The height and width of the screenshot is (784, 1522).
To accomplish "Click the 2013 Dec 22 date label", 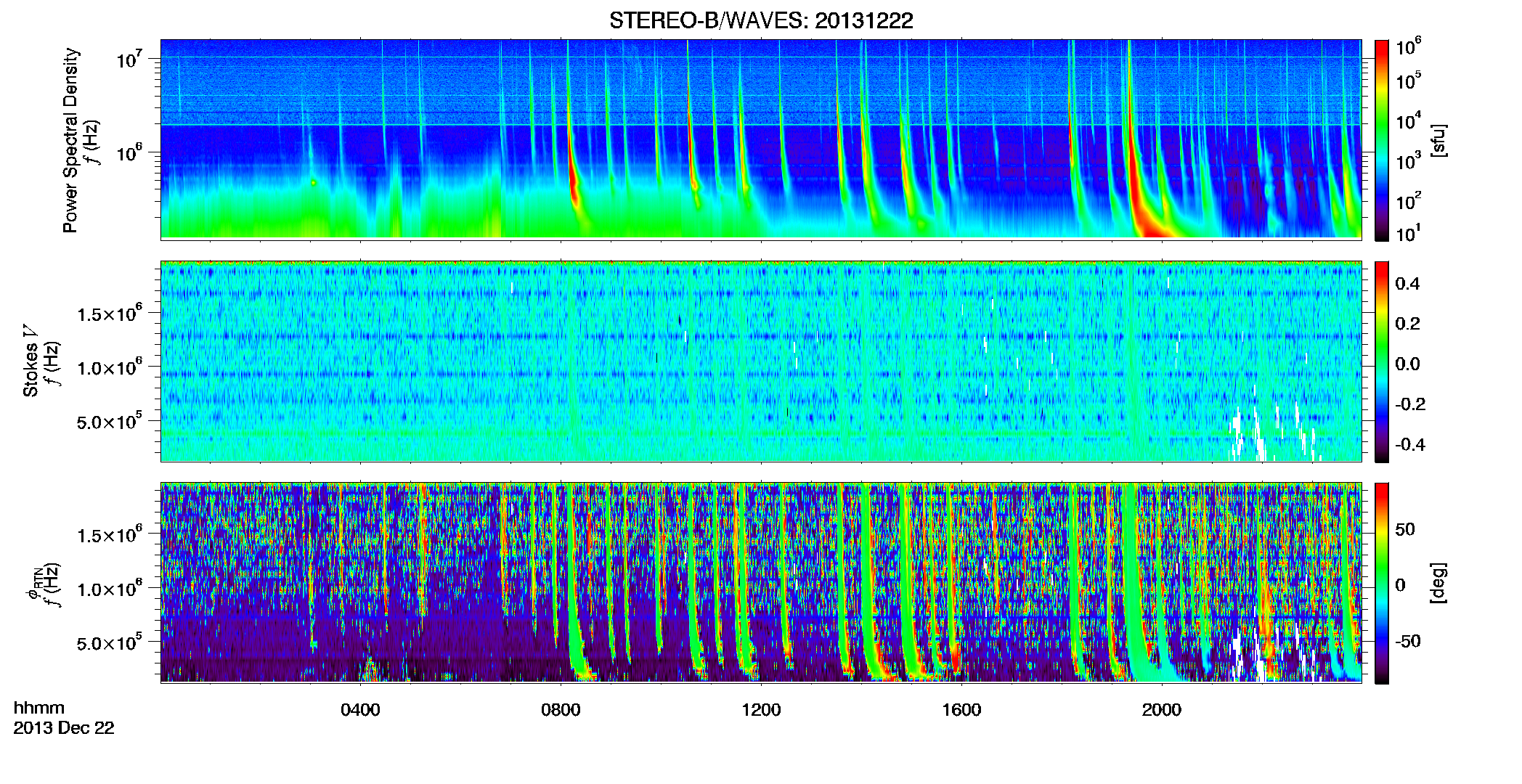I will 64,728.
